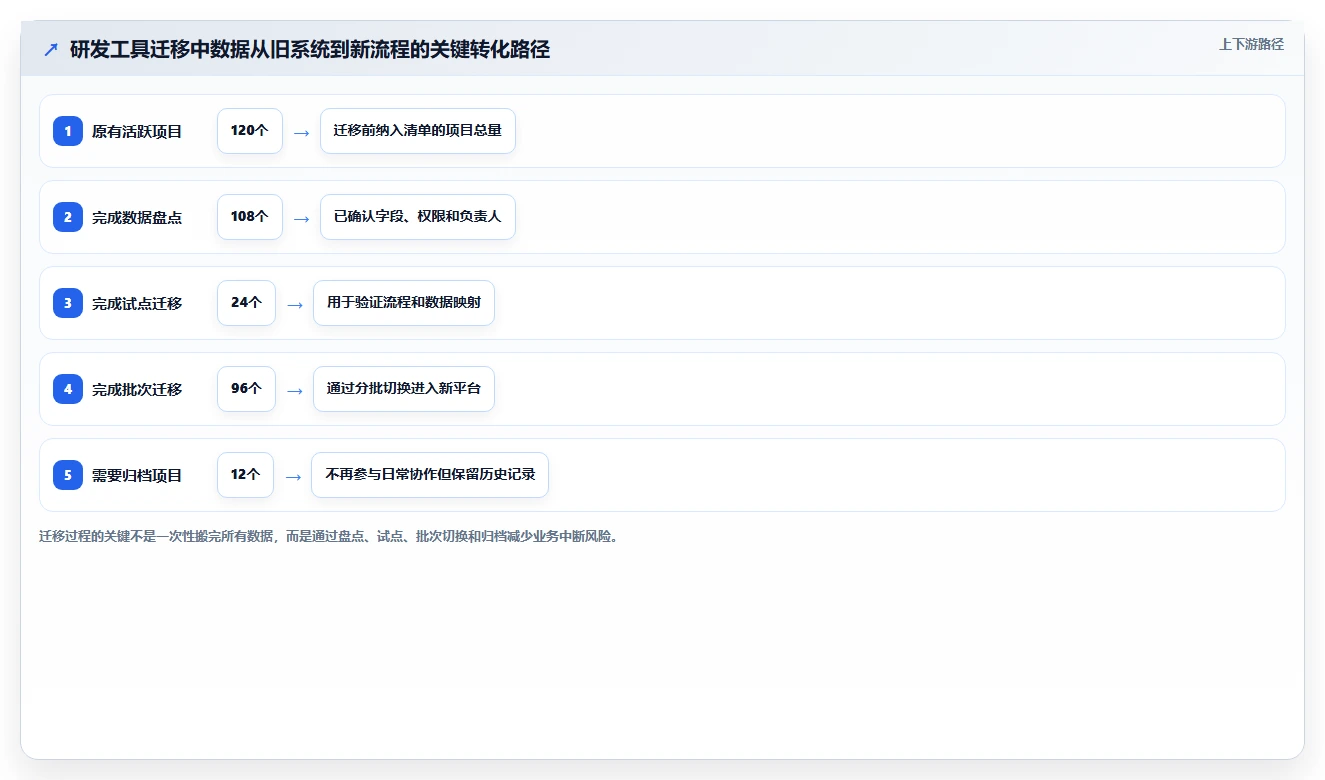Click the 96个 value chip
Screen dimensions: 1325x780
pyautogui.click(x=246, y=389)
